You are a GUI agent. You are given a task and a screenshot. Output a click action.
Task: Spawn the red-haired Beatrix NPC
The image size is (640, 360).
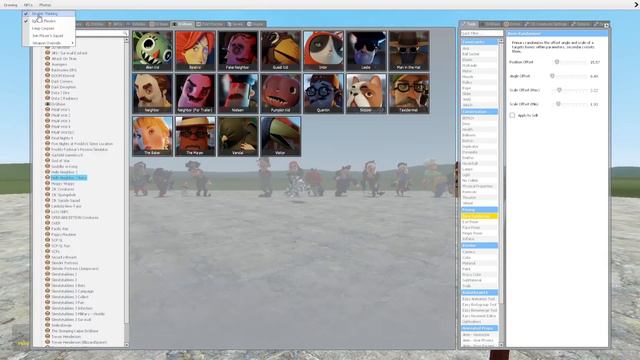[x=195, y=51]
